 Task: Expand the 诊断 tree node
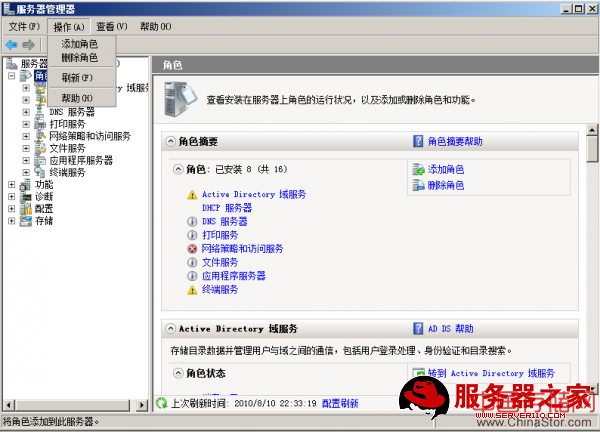click(x=11, y=196)
